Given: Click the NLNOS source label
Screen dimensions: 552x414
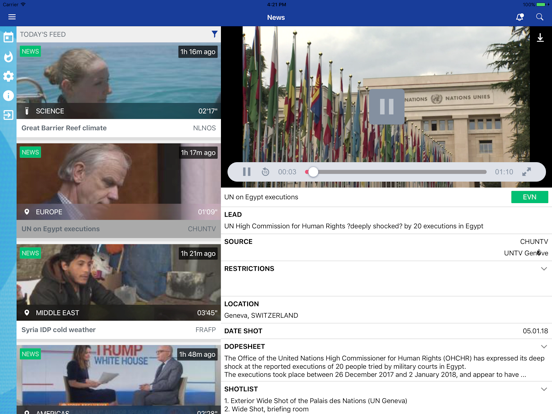Looking at the screenshot, I should pyautogui.click(x=204, y=128).
